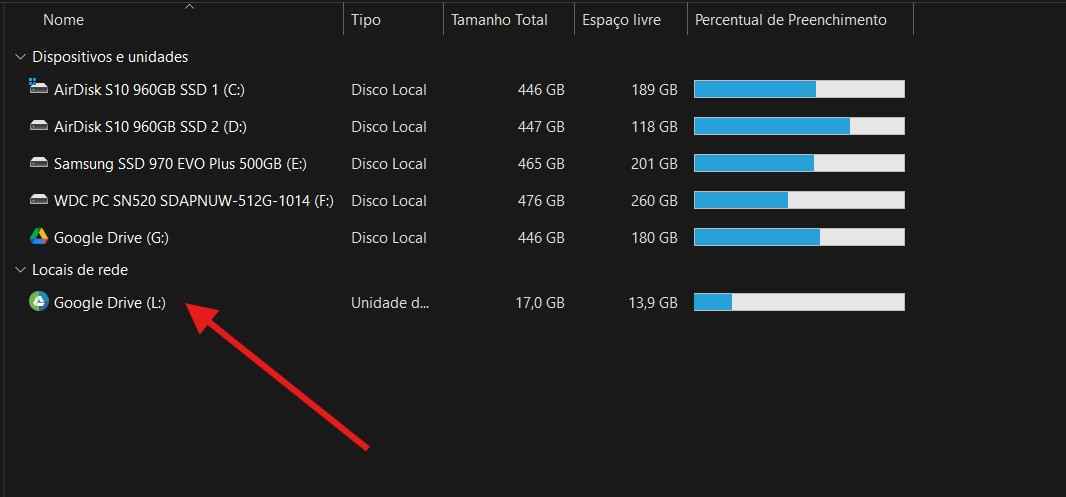Click the sort arrow above the Nome column

click(189, 6)
